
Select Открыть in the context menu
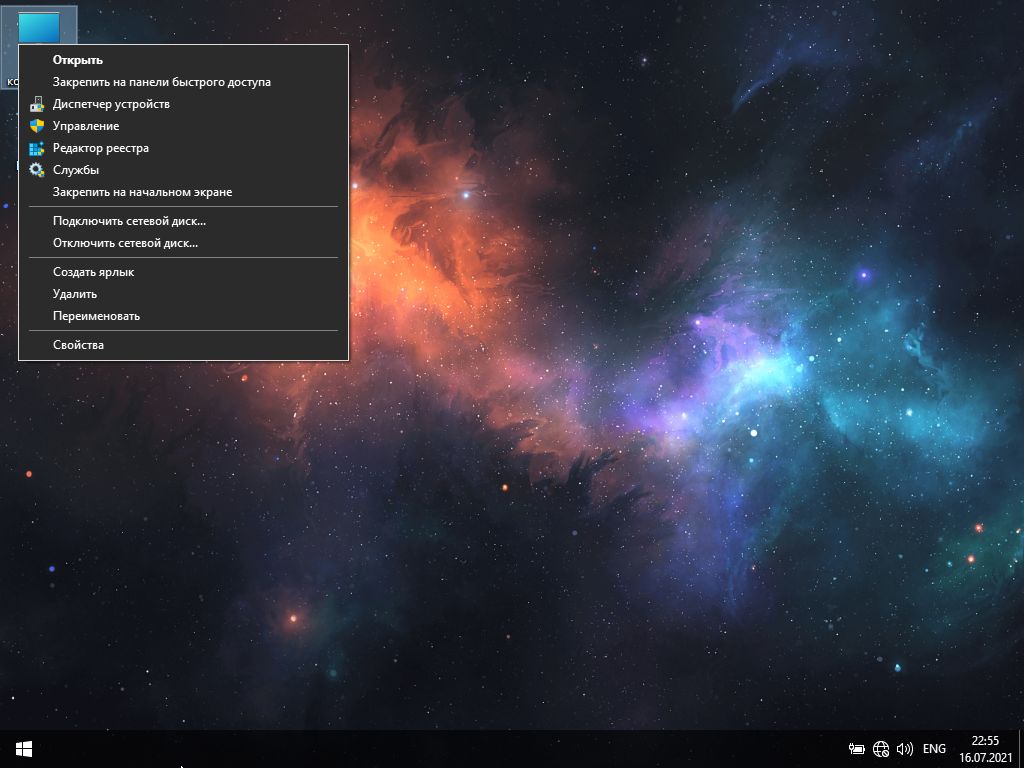click(78, 60)
